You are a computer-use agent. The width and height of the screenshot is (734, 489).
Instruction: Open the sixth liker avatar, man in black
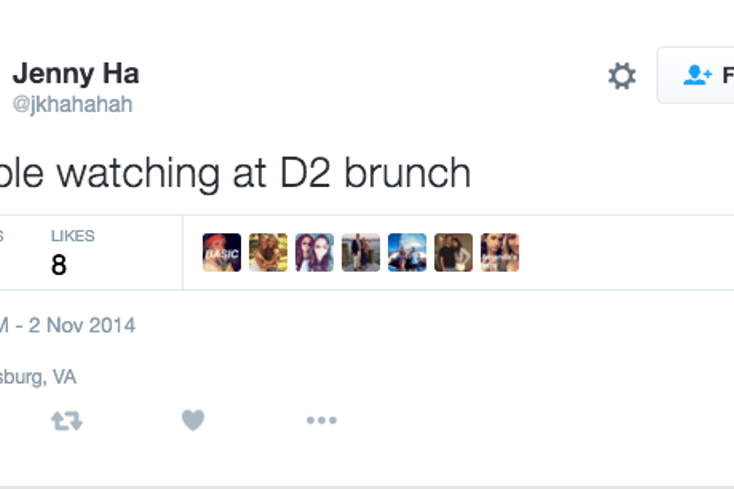(454, 253)
